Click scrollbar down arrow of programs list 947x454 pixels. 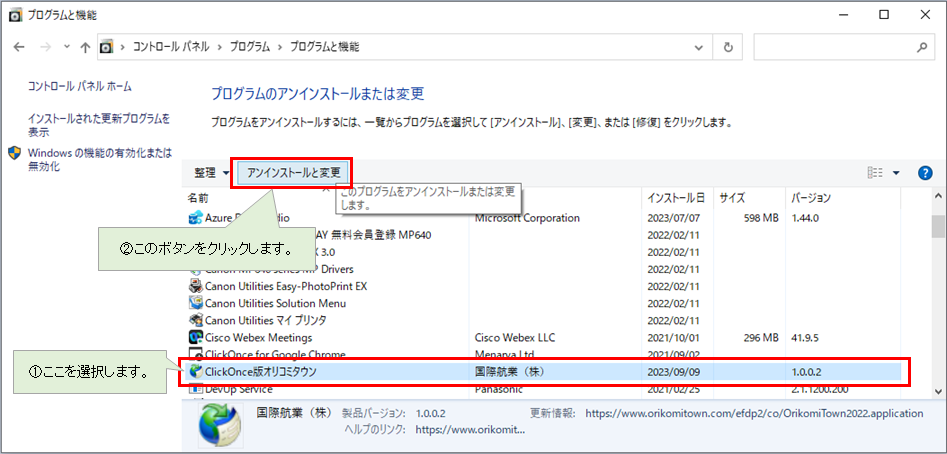(x=937, y=391)
